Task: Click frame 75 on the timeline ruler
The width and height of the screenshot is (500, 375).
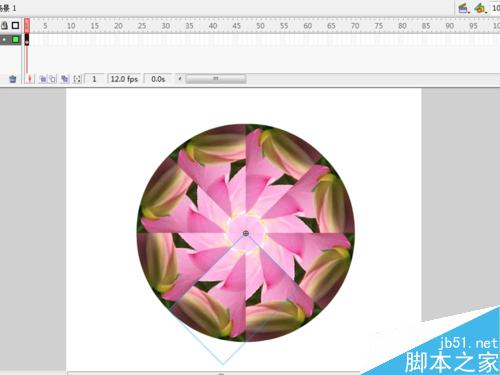Action: pyautogui.click(x=379, y=26)
